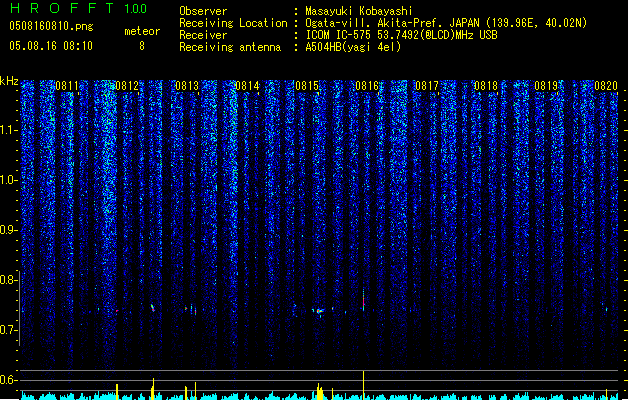Select the meteor count value 8
This screenshot has width=629, height=400.
coord(142,46)
